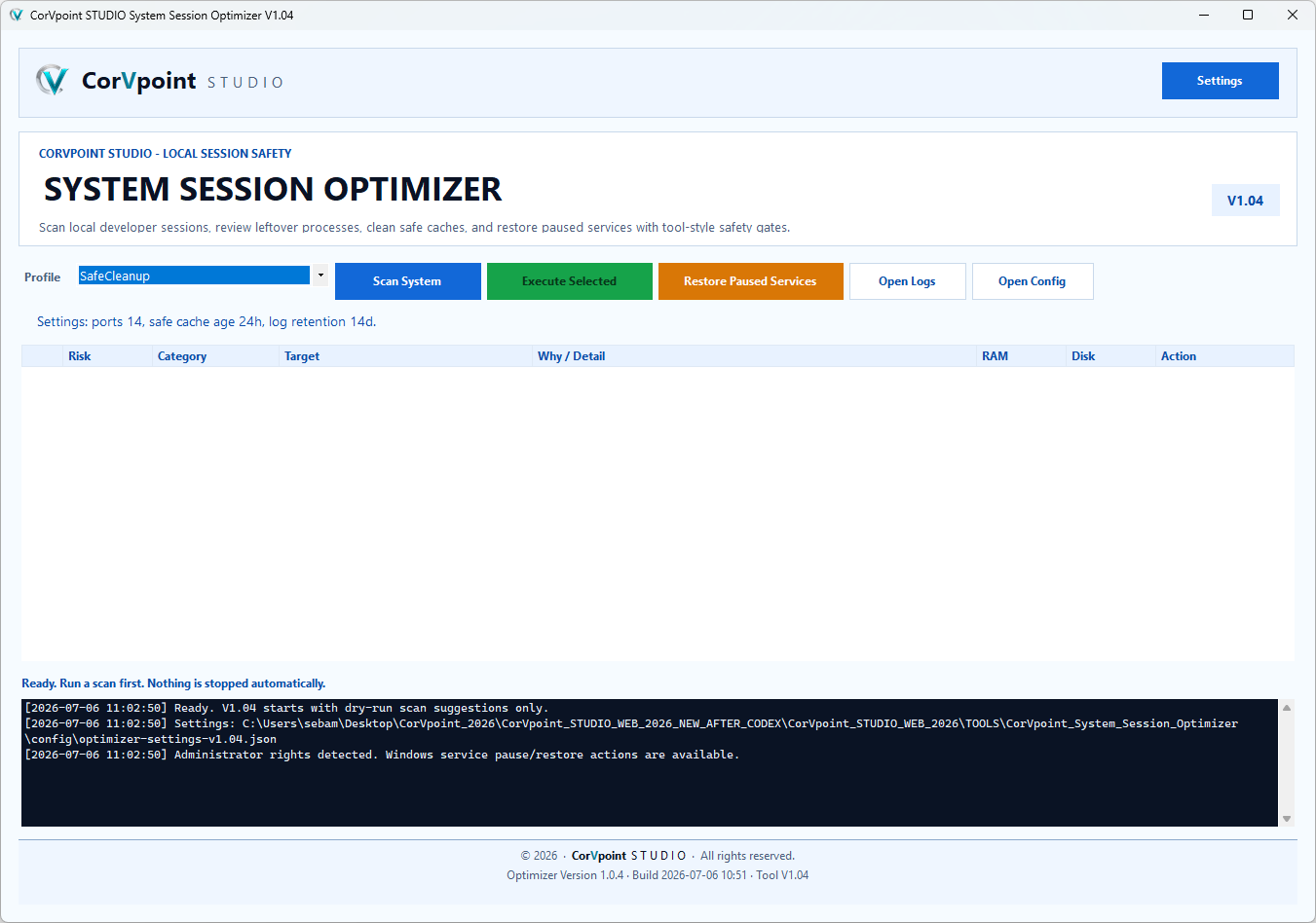
Task: Maximize the Optimizer window
Action: (x=1248, y=15)
